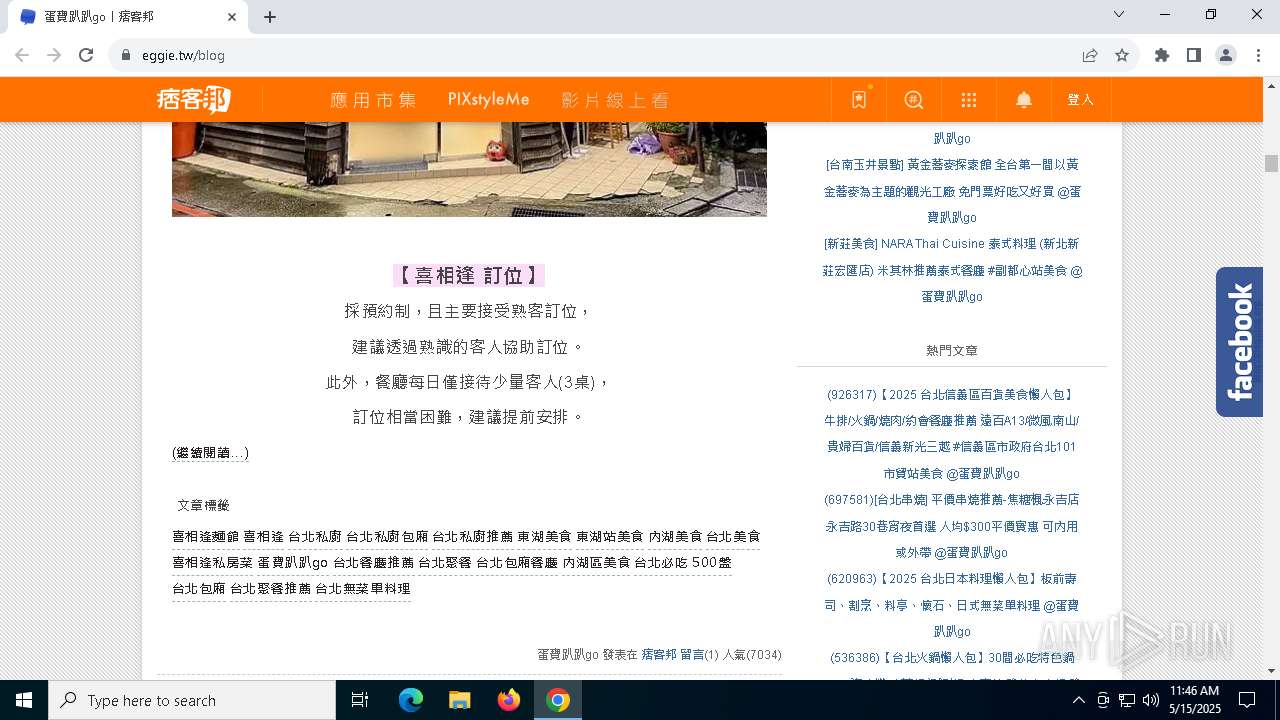
Task: Open the 2025 台北信義區百貨美食懶人包 article
Action: click(x=951, y=434)
